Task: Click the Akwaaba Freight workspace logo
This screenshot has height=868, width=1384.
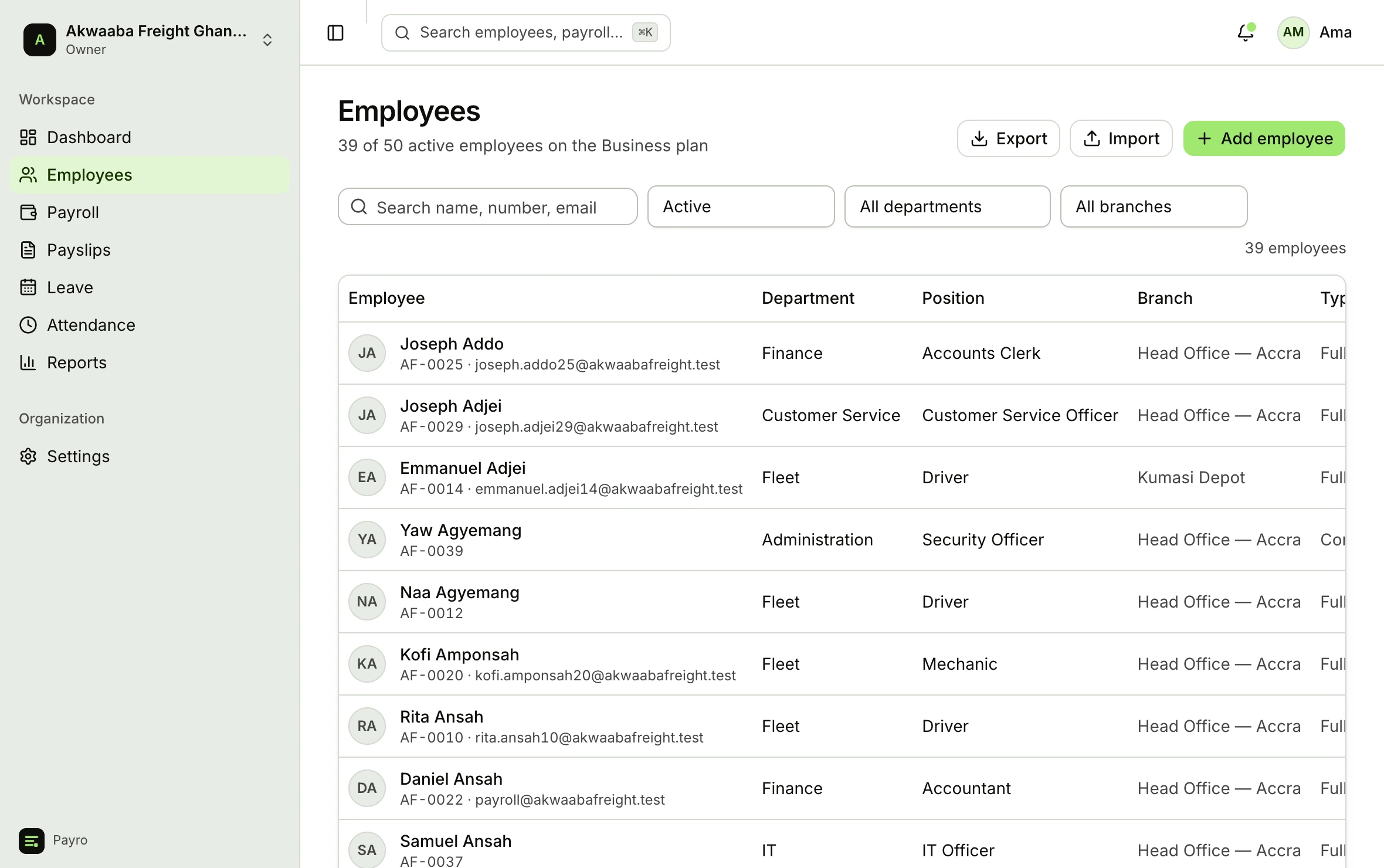Action: (40, 40)
